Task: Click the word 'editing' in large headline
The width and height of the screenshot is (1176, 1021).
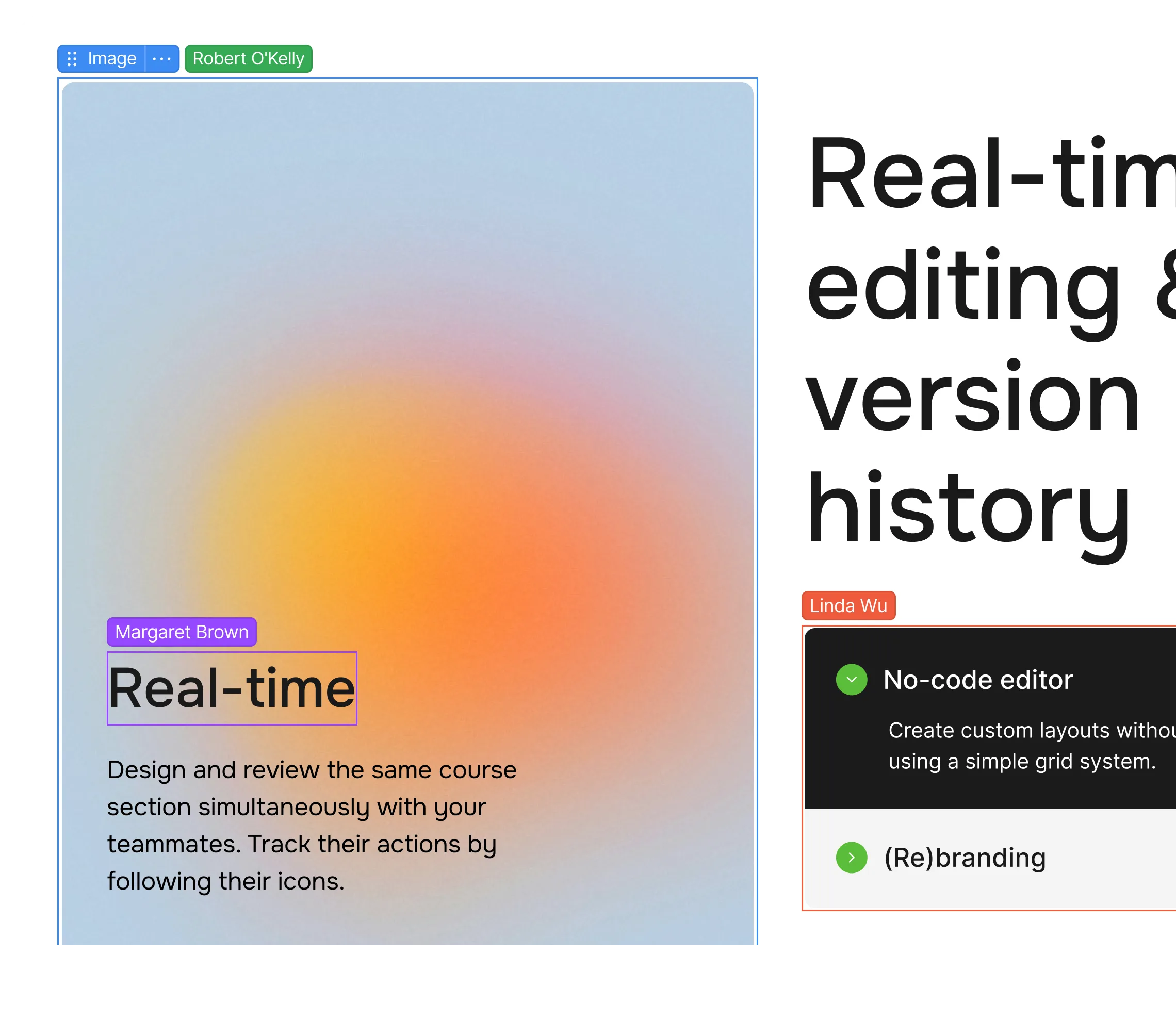Action: (x=963, y=288)
